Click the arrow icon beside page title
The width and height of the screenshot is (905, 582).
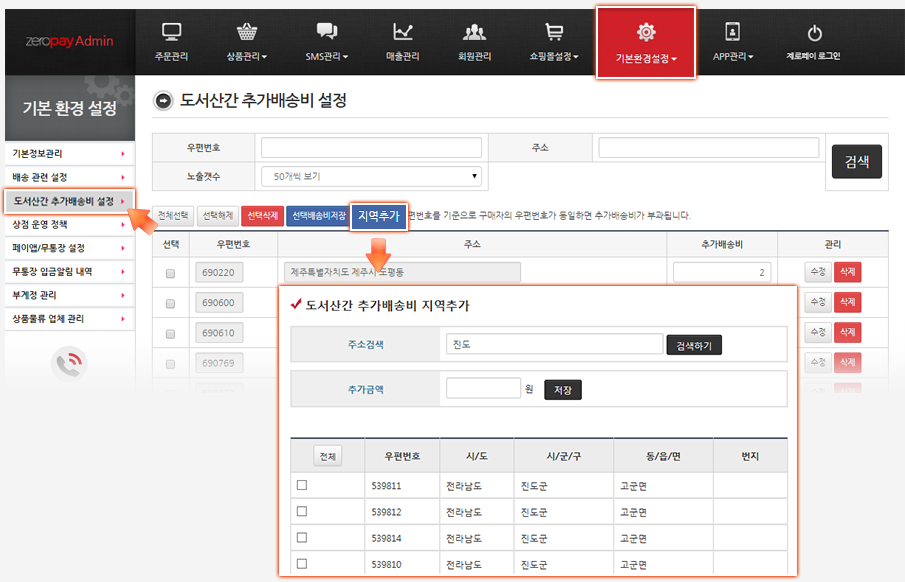[163, 101]
